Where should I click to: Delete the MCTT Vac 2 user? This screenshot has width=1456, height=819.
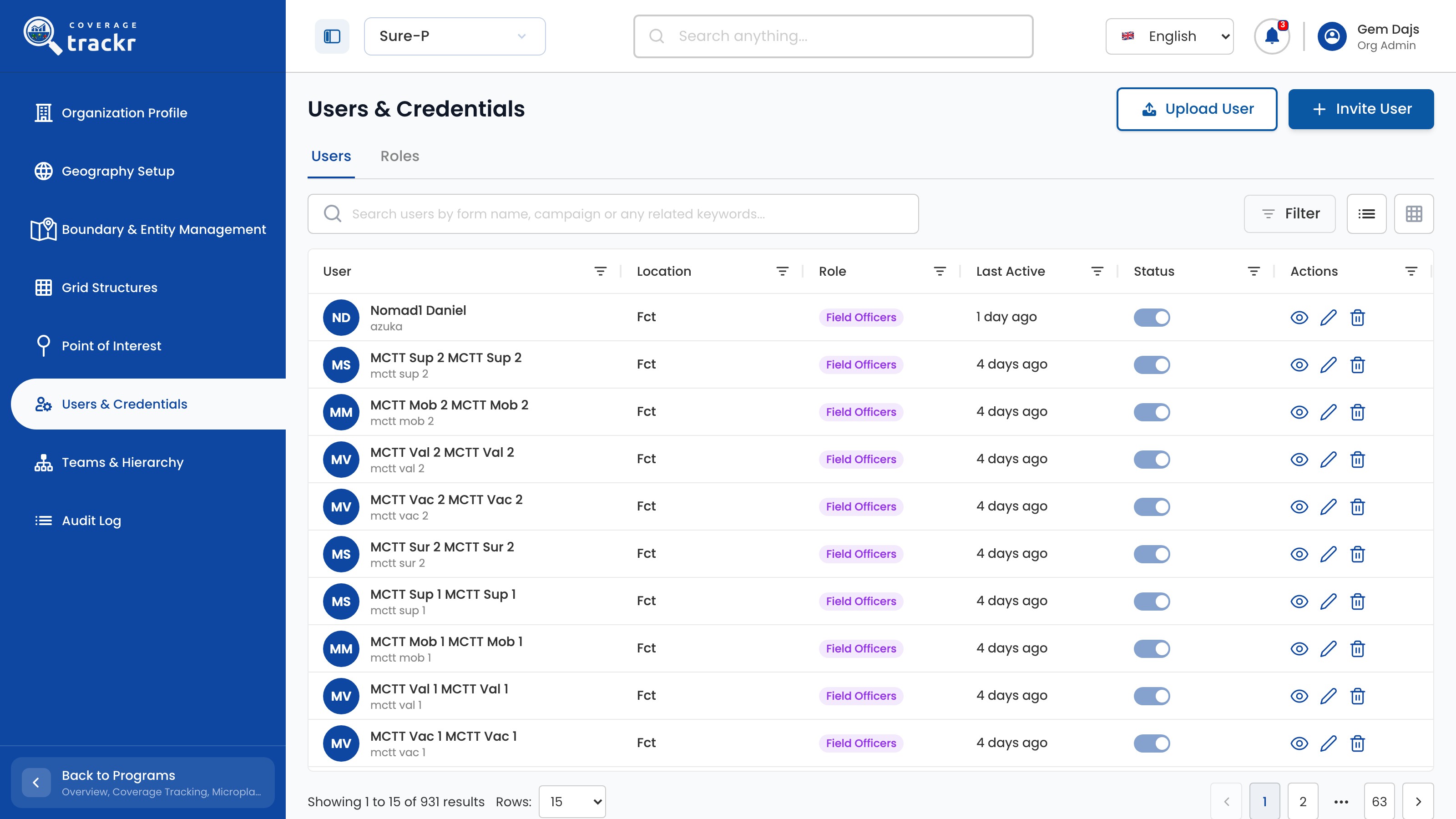tap(1358, 507)
